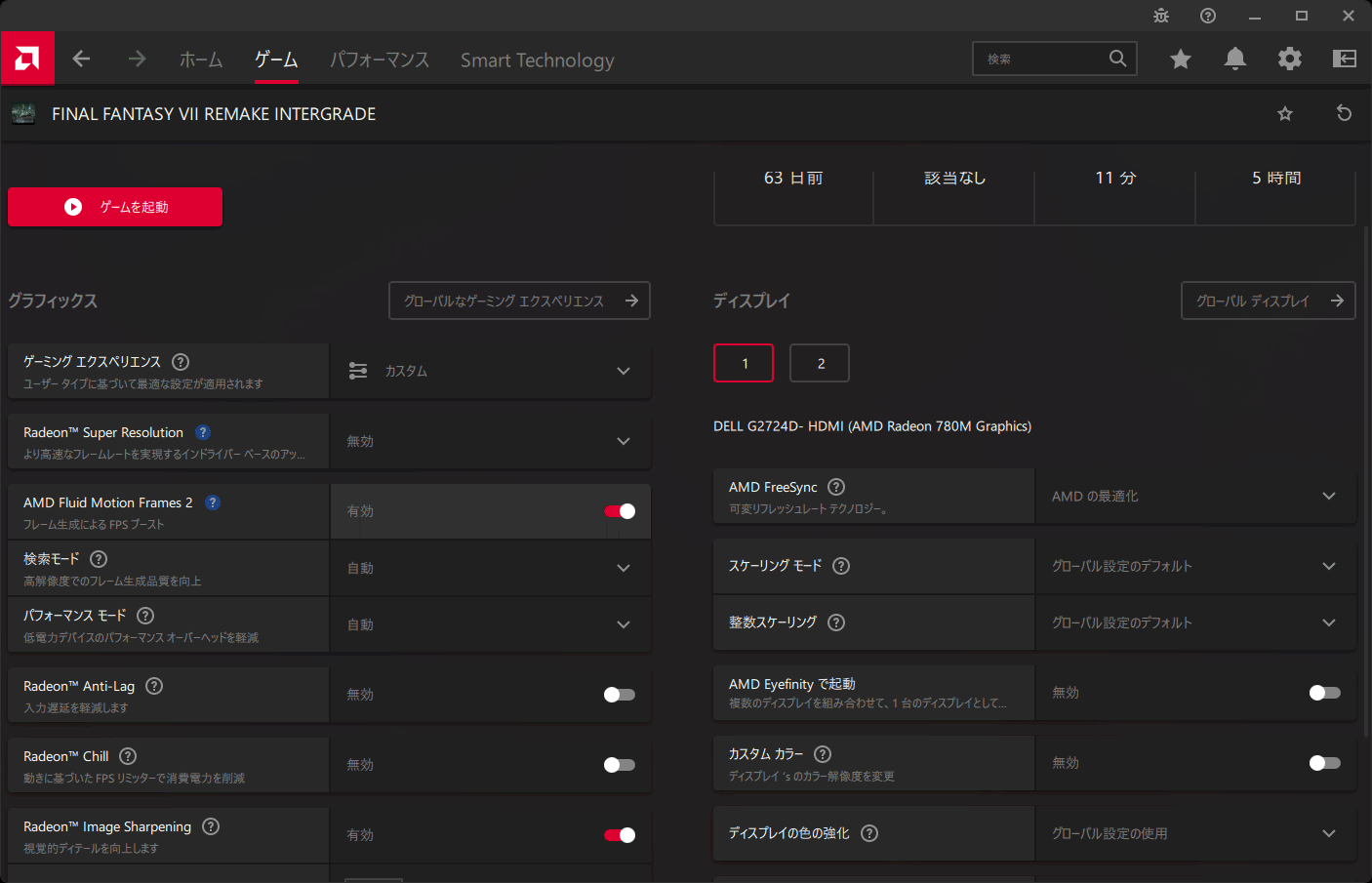The width and height of the screenshot is (1372, 883).
Task: Disable AMD Fluid Motion Frames 2 toggle
Action: 620,511
